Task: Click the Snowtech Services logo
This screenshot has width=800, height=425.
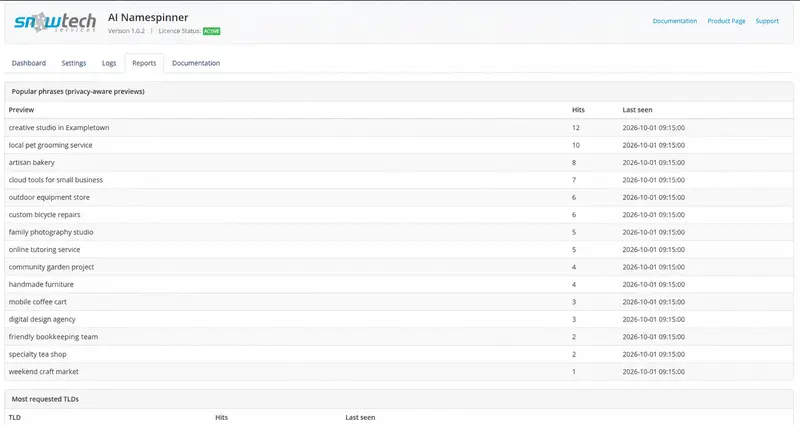Action: click(x=55, y=22)
